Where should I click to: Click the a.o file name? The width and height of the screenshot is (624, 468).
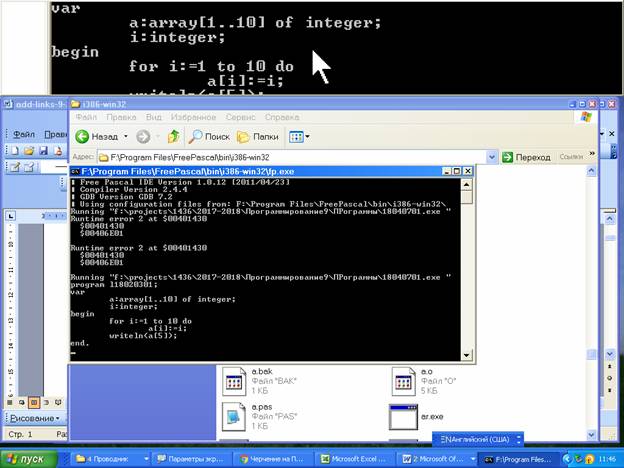(427, 371)
